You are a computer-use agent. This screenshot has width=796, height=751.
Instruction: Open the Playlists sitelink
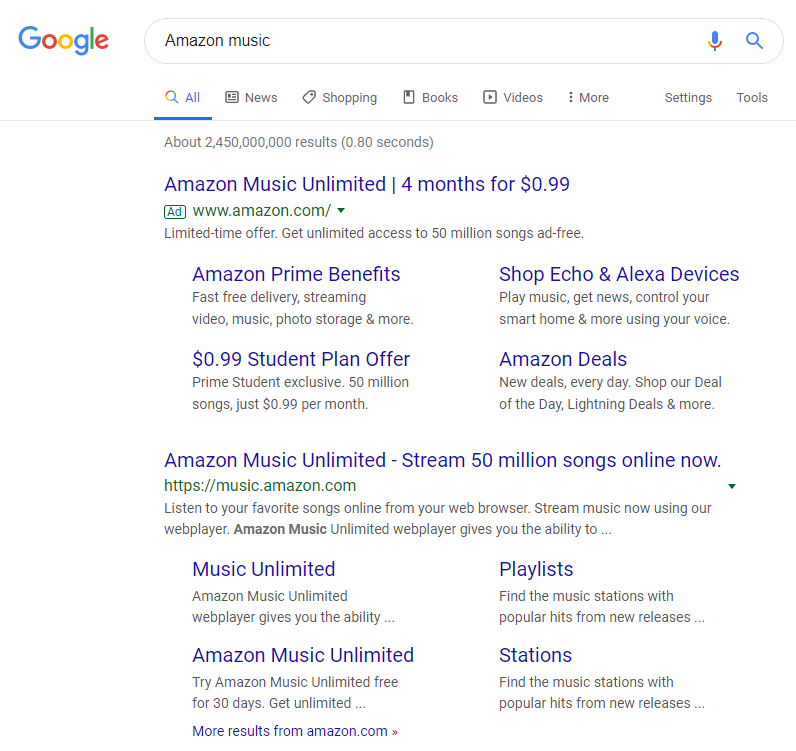pyautogui.click(x=536, y=569)
